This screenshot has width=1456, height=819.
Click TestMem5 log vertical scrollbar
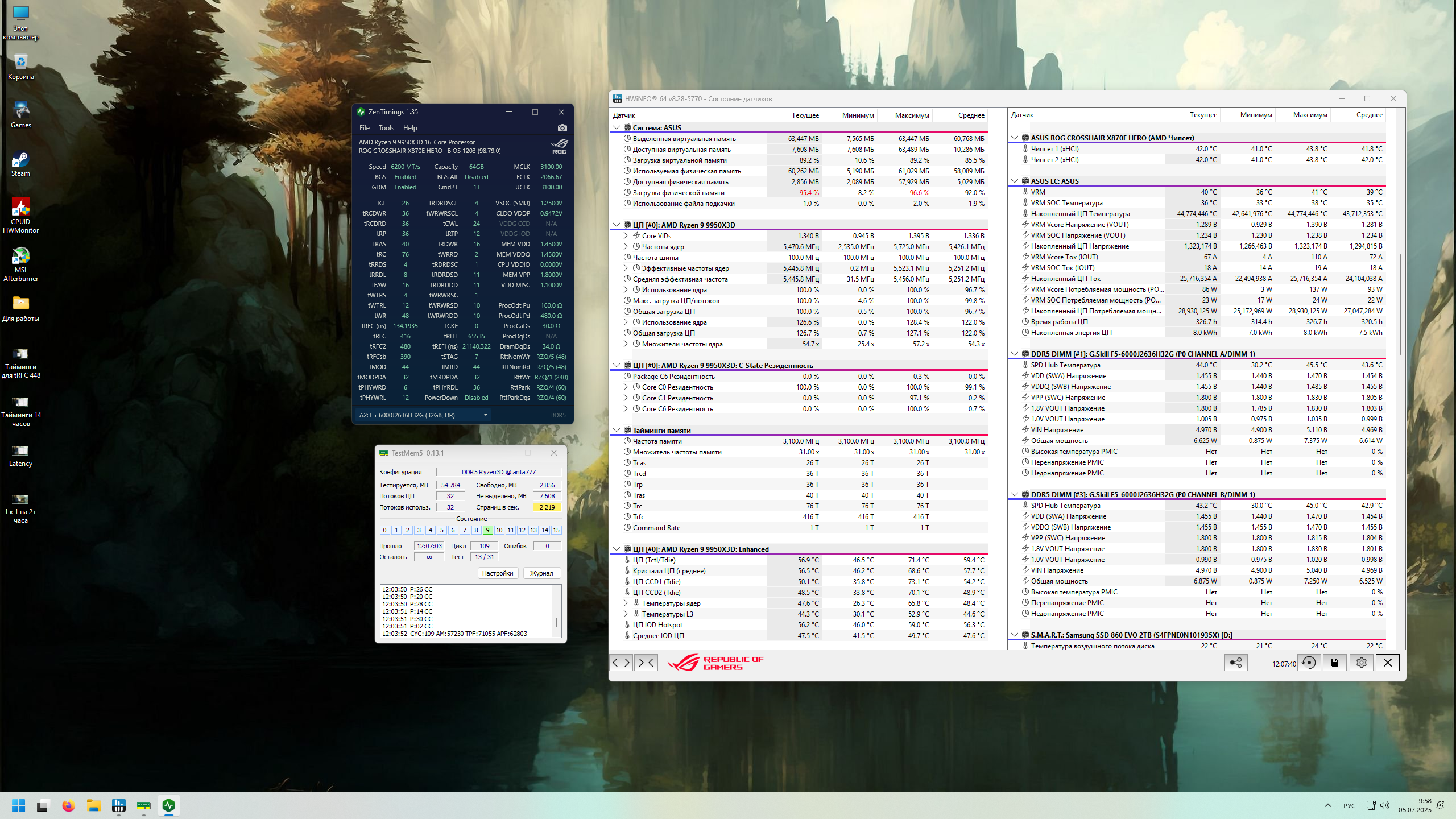[556, 622]
